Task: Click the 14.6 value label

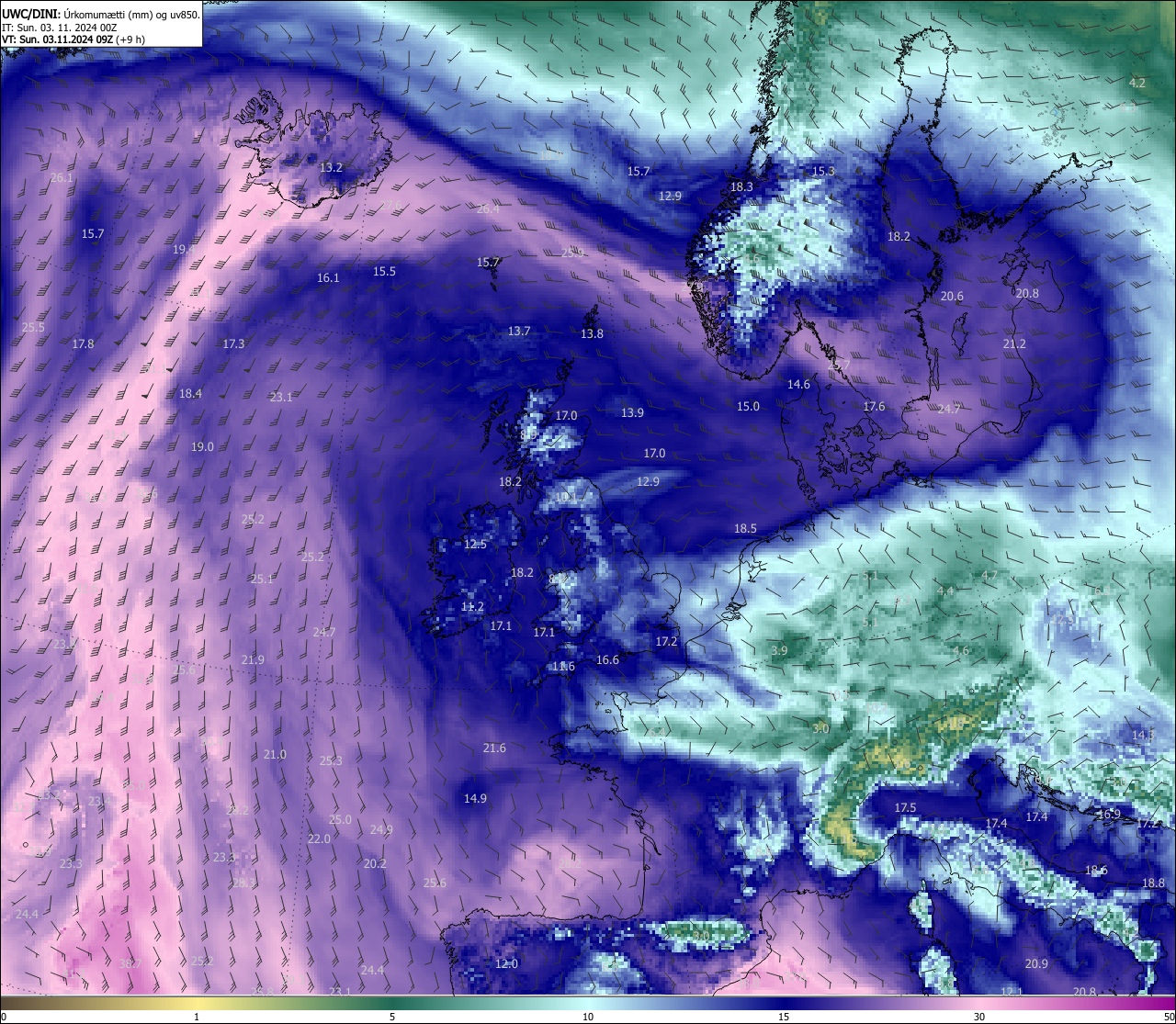Action: (798, 384)
